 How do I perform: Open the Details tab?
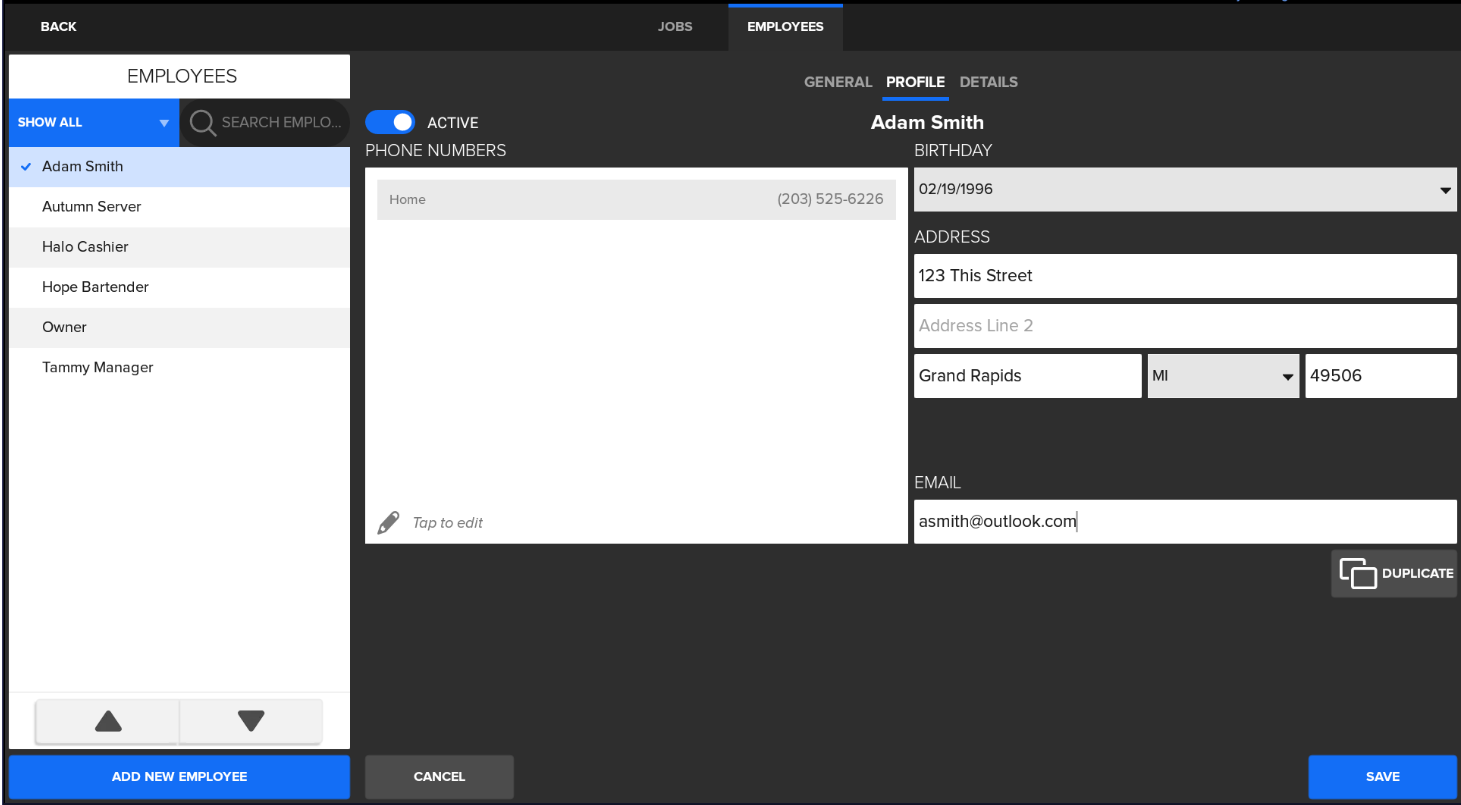click(x=988, y=82)
